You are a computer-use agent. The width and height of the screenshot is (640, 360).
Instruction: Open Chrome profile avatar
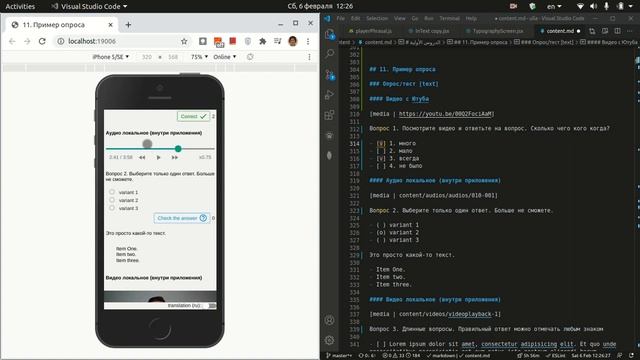(x=293, y=41)
